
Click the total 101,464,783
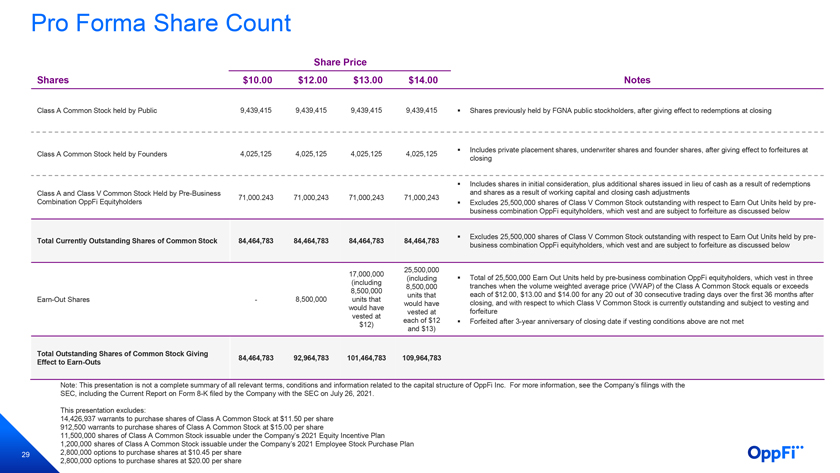point(366,358)
